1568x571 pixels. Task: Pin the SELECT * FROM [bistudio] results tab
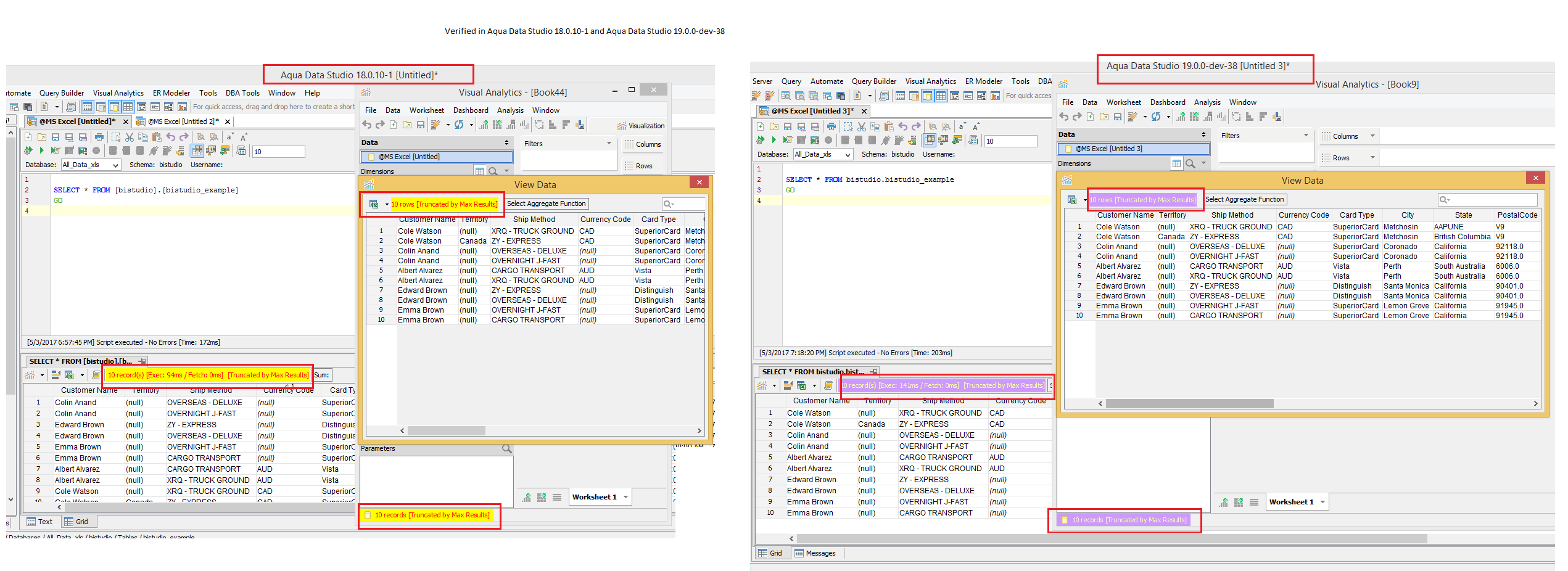(142, 361)
